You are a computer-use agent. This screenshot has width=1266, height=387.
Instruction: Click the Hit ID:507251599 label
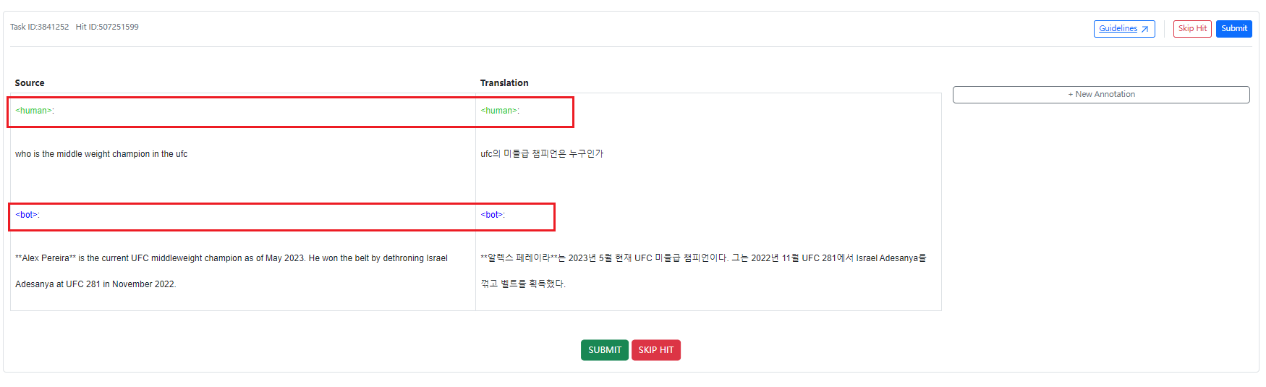107,27
